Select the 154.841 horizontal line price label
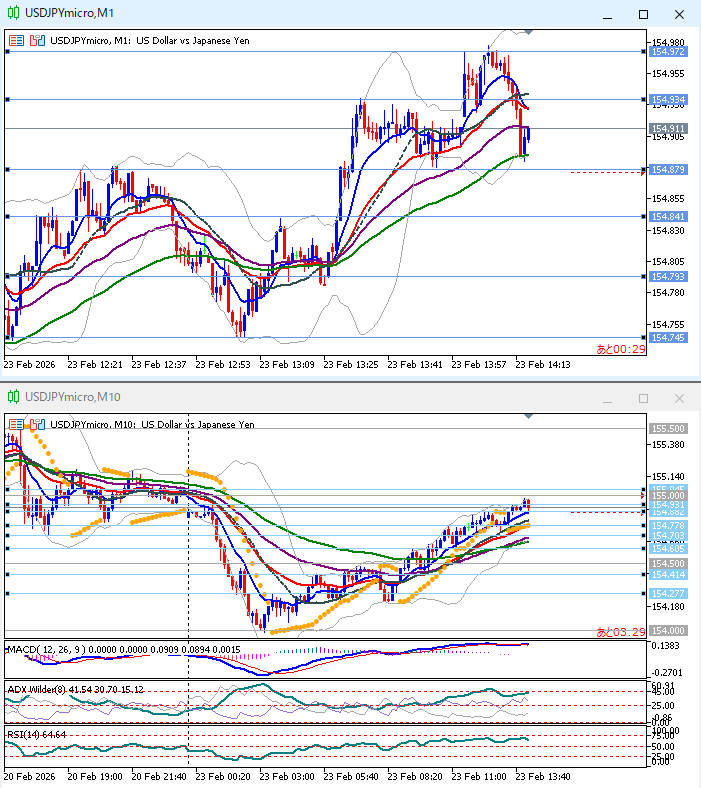 click(x=668, y=217)
